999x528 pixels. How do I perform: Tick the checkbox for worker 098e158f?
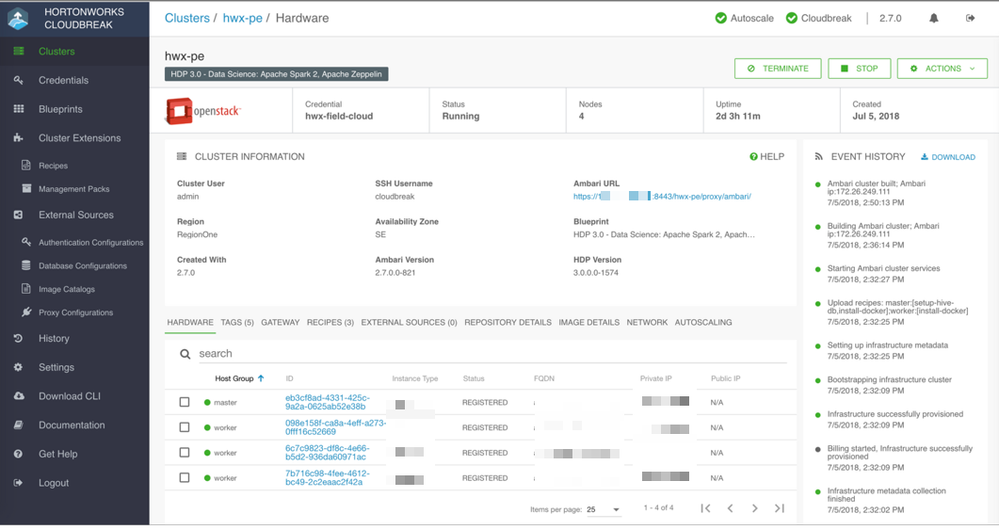pyautogui.click(x=184, y=428)
